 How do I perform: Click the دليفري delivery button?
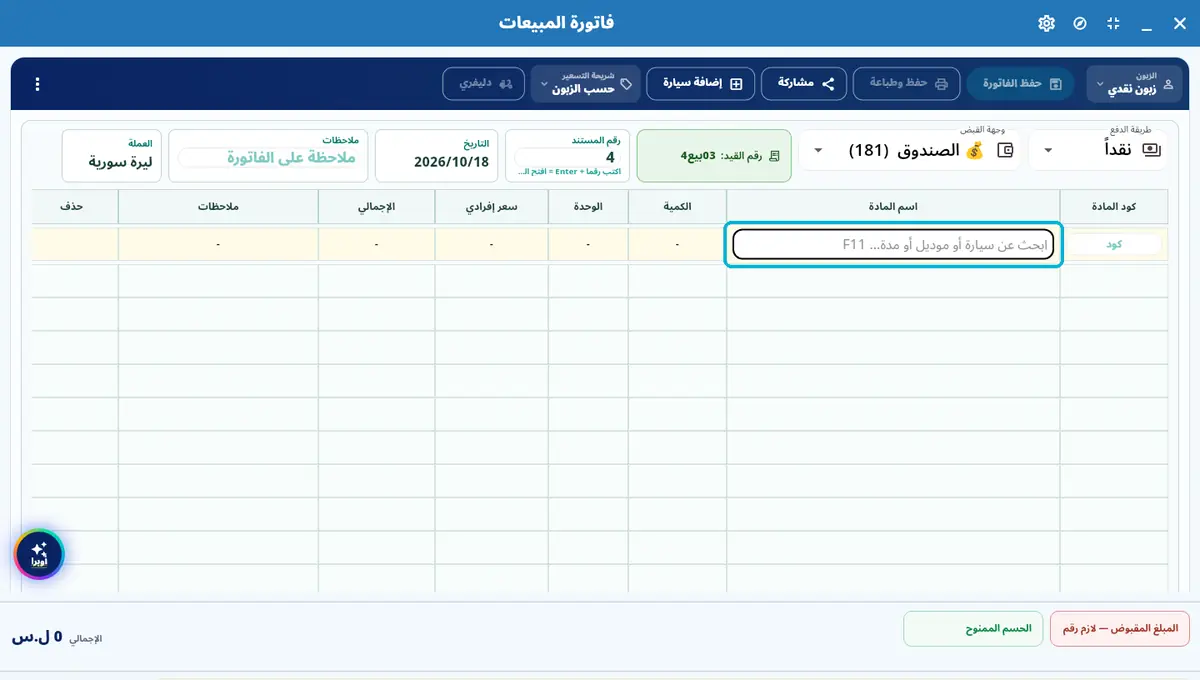click(x=484, y=84)
